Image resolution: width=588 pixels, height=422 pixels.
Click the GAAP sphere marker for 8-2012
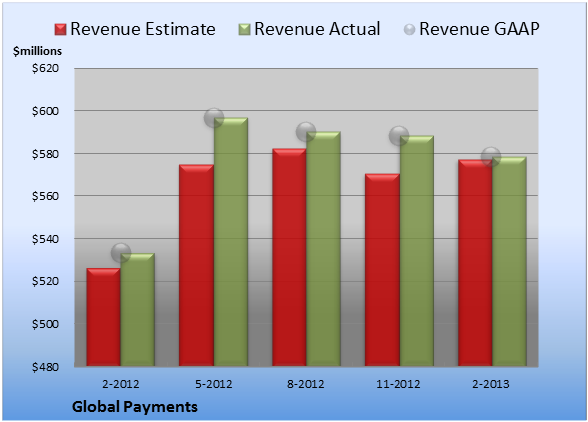(306, 132)
